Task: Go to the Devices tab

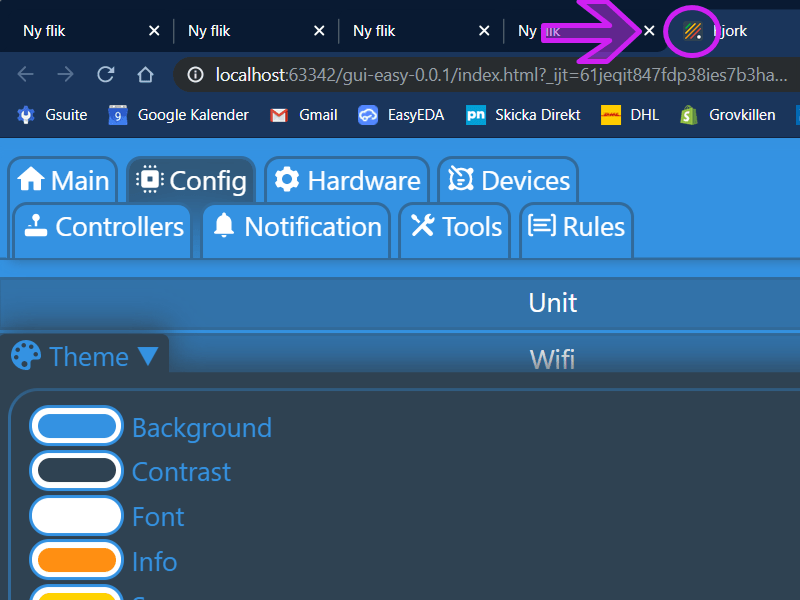Action: click(508, 180)
